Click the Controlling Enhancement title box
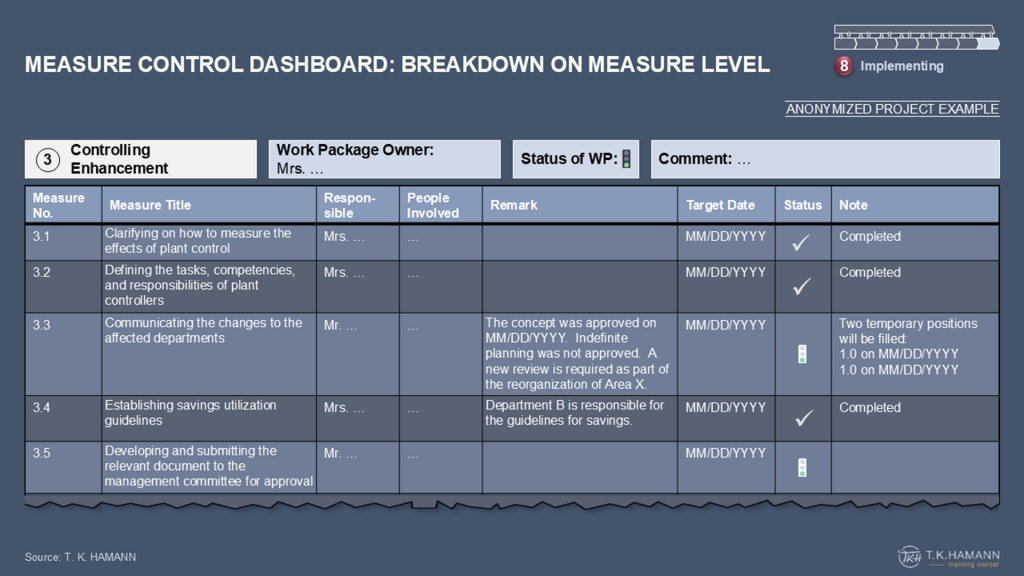Image resolution: width=1024 pixels, height=576 pixels. tap(140, 159)
